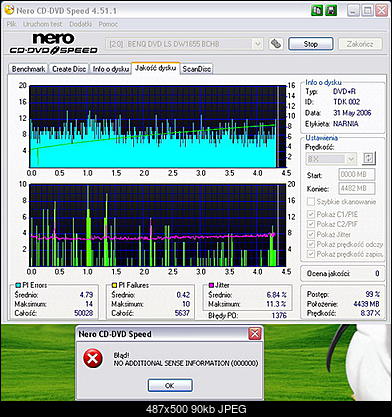The image size is (392, 417).
Task: Switch to the Benchmark tab
Action: click(x=28, y=69)
